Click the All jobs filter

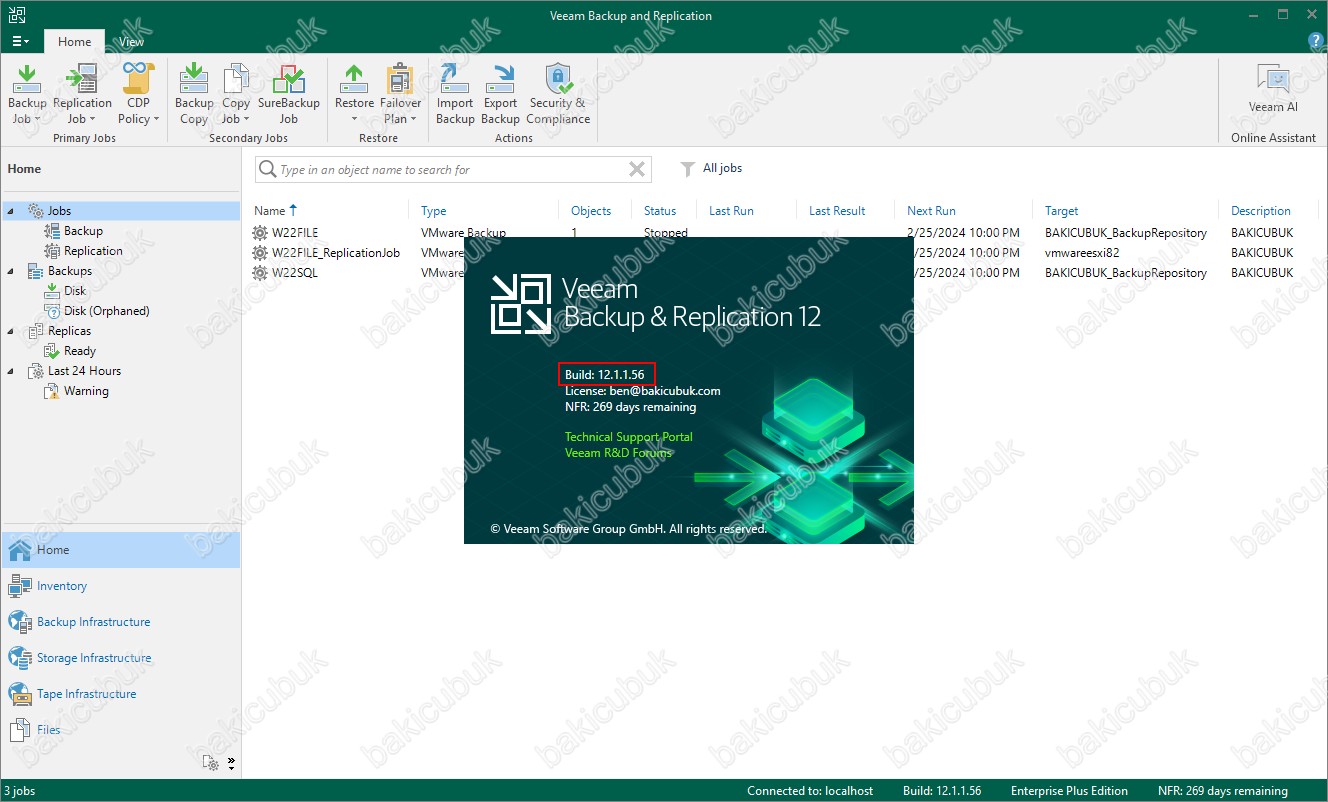click(711, 168)
